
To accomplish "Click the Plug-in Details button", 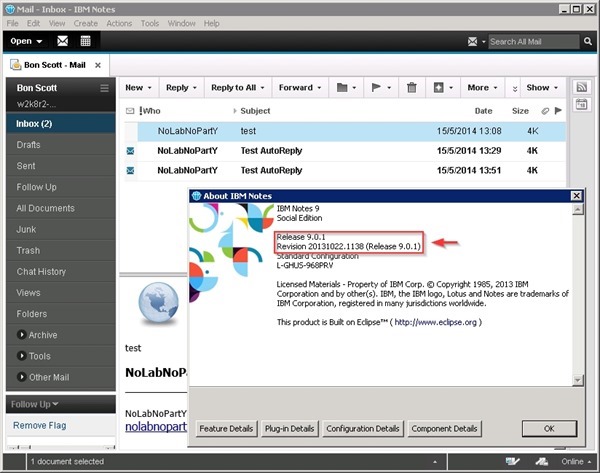I will click(x=289, y=429).
